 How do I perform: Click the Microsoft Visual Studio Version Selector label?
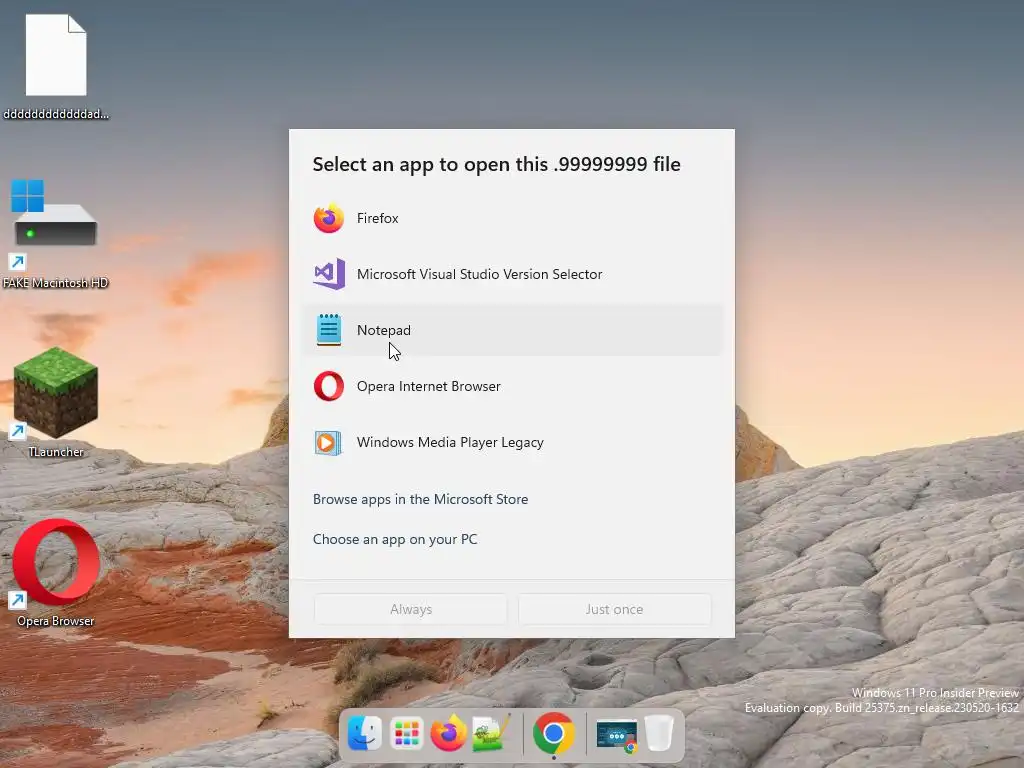(x=479, y=274)
